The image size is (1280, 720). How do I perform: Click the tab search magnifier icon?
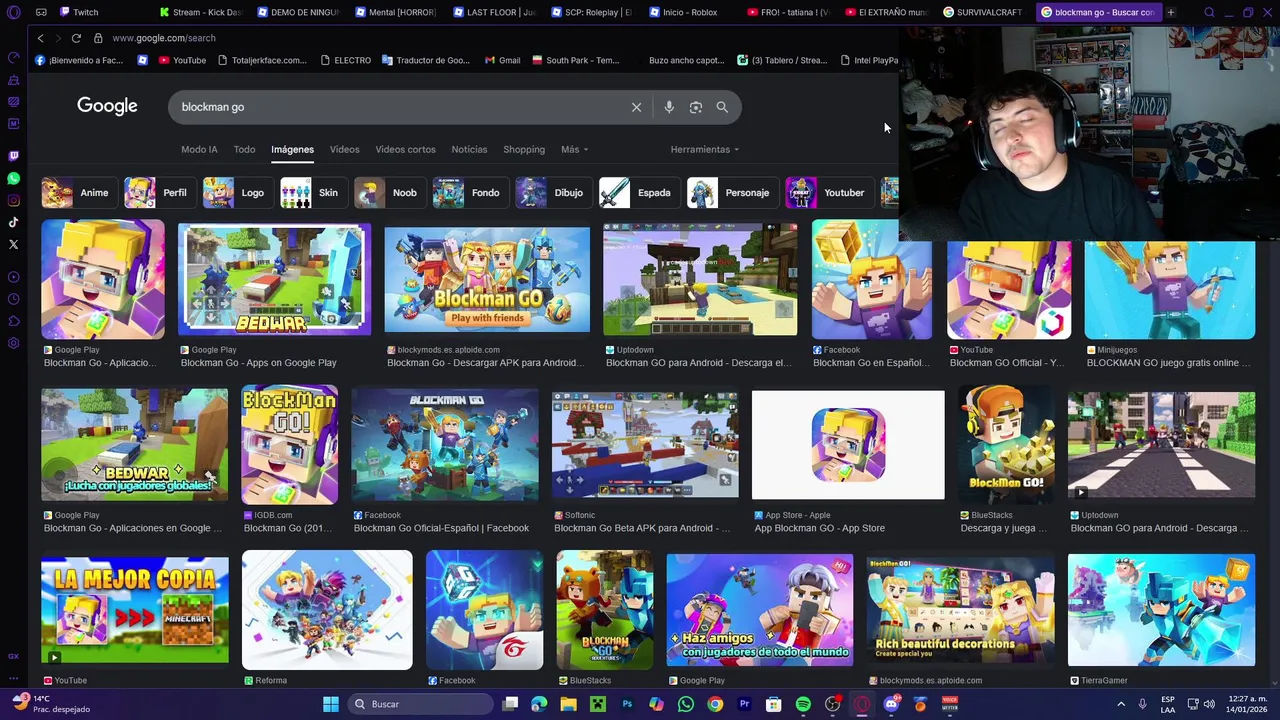tap(1209, 12)
